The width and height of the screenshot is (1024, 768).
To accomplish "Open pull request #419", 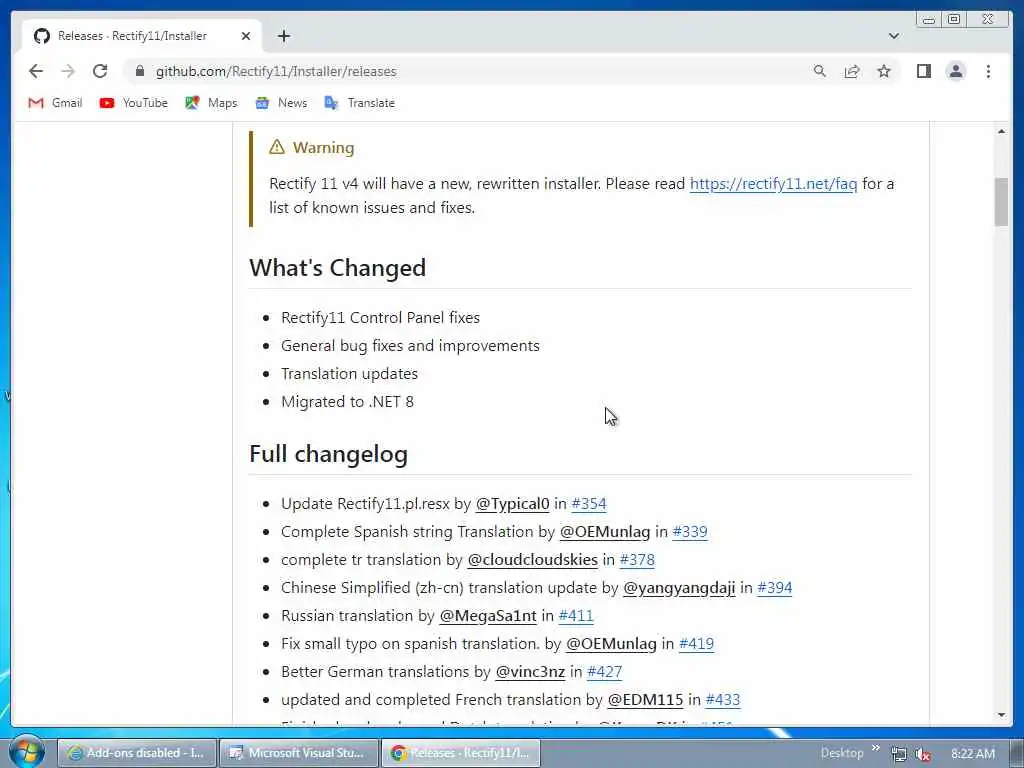I will 696,645.
